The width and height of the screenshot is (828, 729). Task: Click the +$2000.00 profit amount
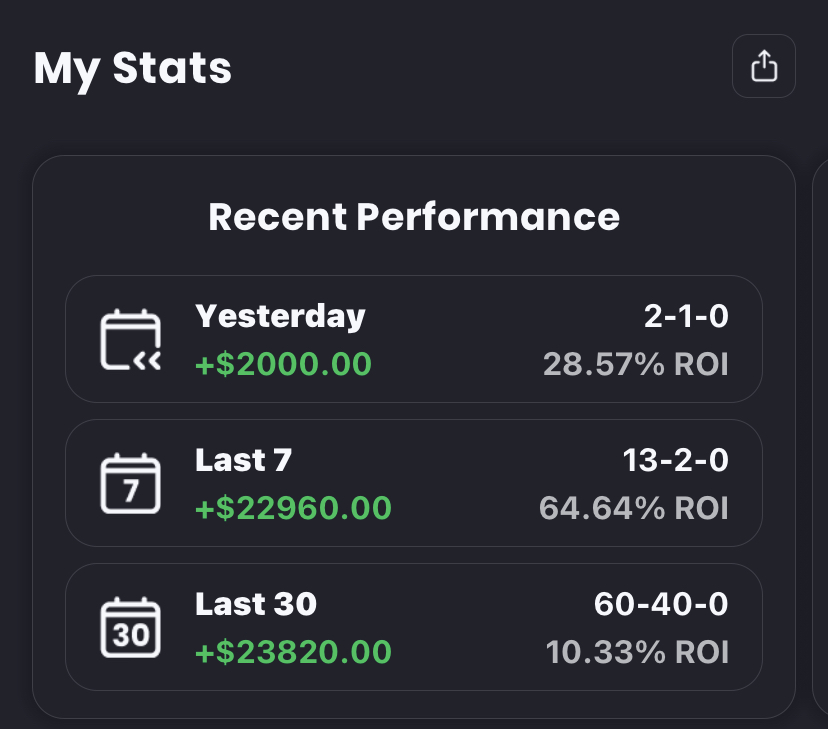pyautogui.click(x=283, y=364)
